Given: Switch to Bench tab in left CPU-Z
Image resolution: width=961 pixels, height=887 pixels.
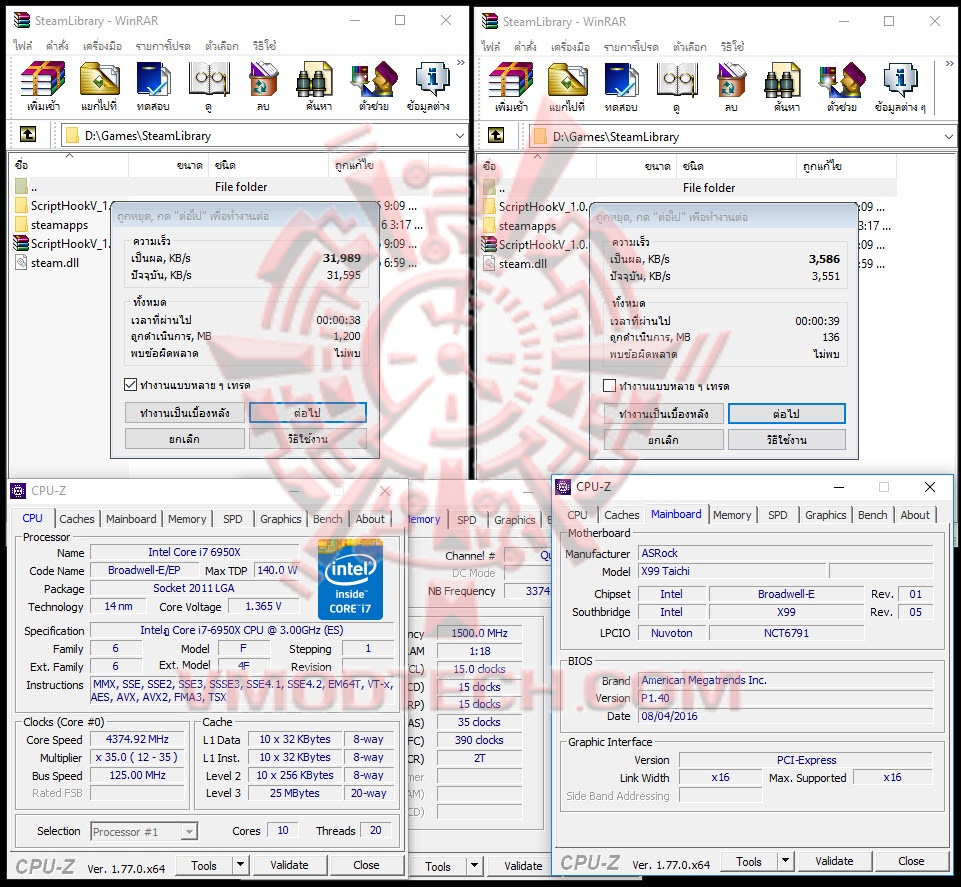Looking at the screenshot, I should click(328, 519).
